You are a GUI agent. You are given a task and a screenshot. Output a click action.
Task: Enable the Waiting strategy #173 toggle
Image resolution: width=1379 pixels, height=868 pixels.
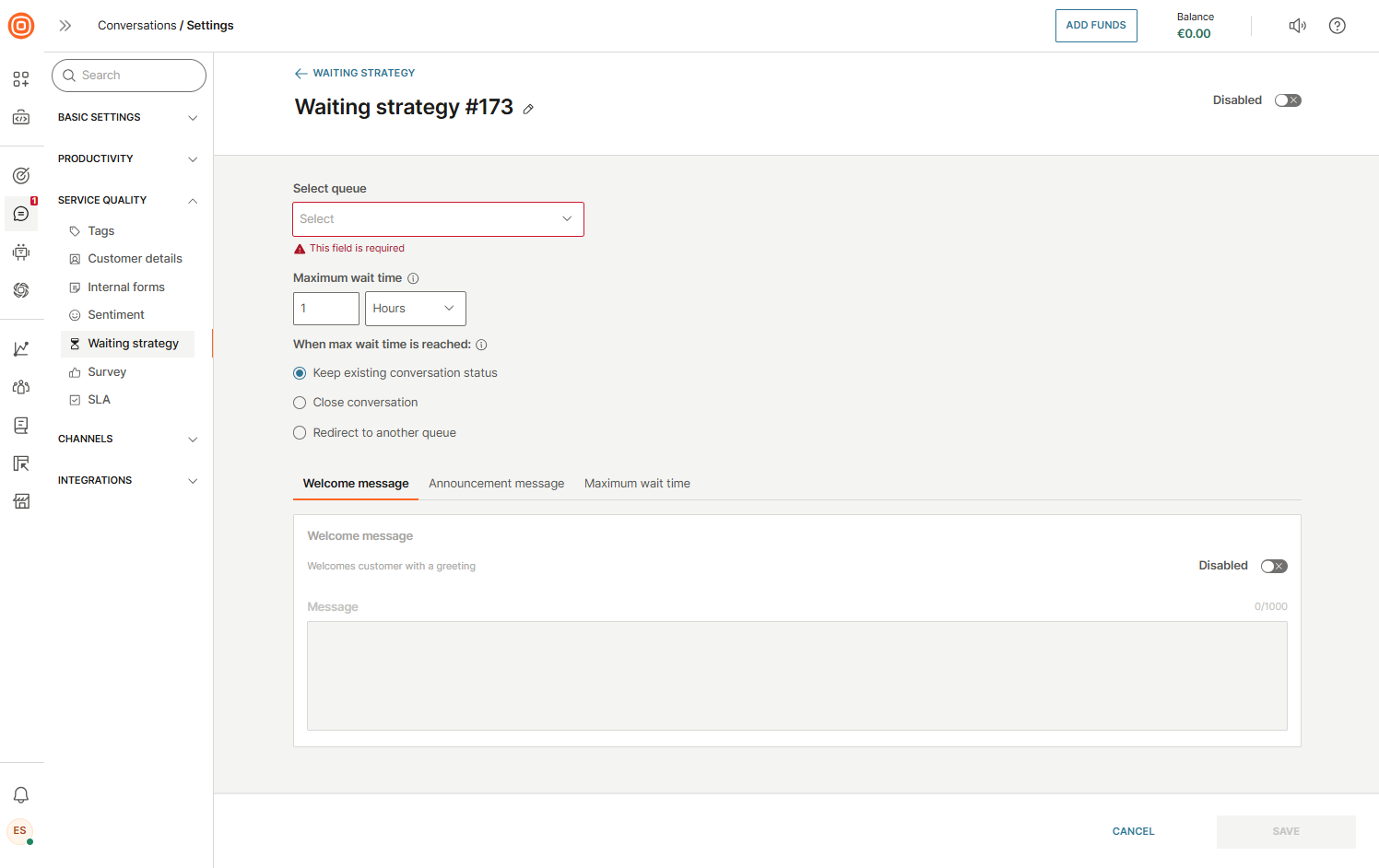tap(1287, 100)
